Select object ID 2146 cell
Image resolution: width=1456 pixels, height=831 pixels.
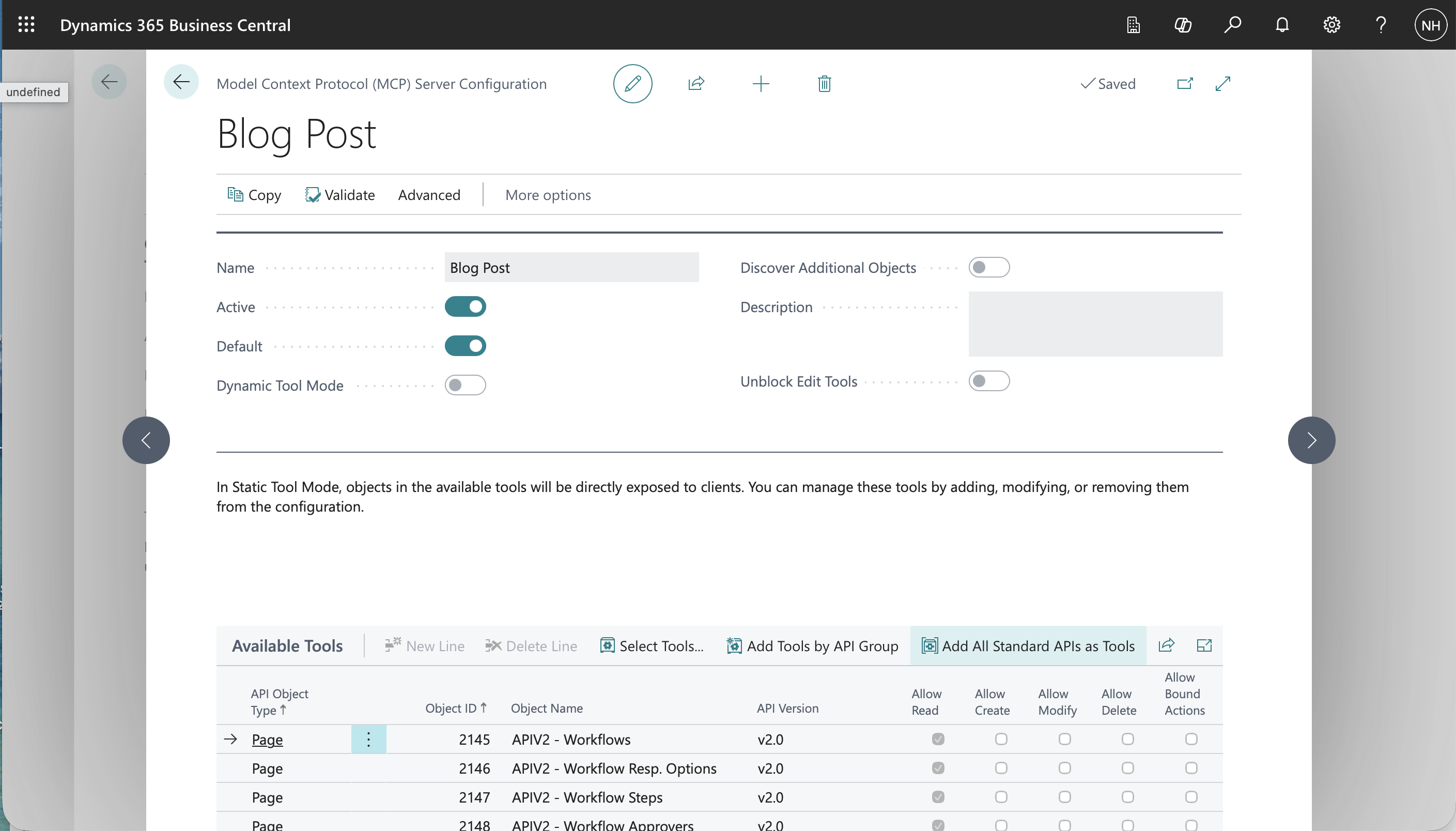coord(474,768)
